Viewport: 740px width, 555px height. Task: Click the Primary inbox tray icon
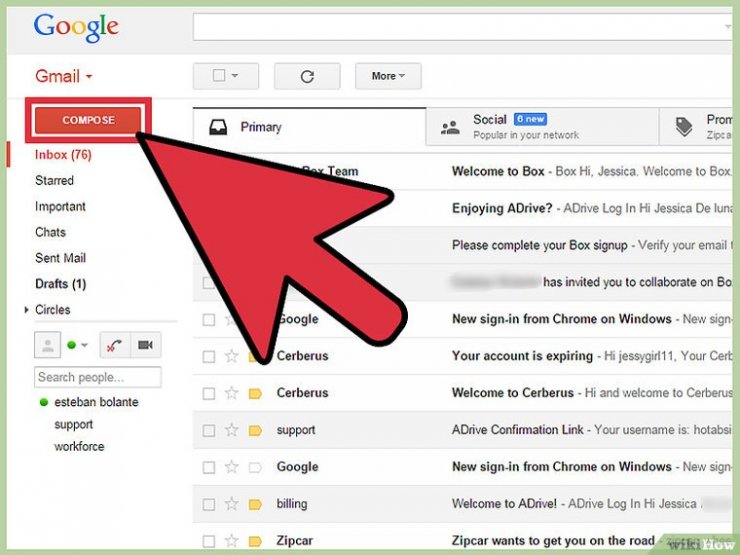tap(218, 127)
